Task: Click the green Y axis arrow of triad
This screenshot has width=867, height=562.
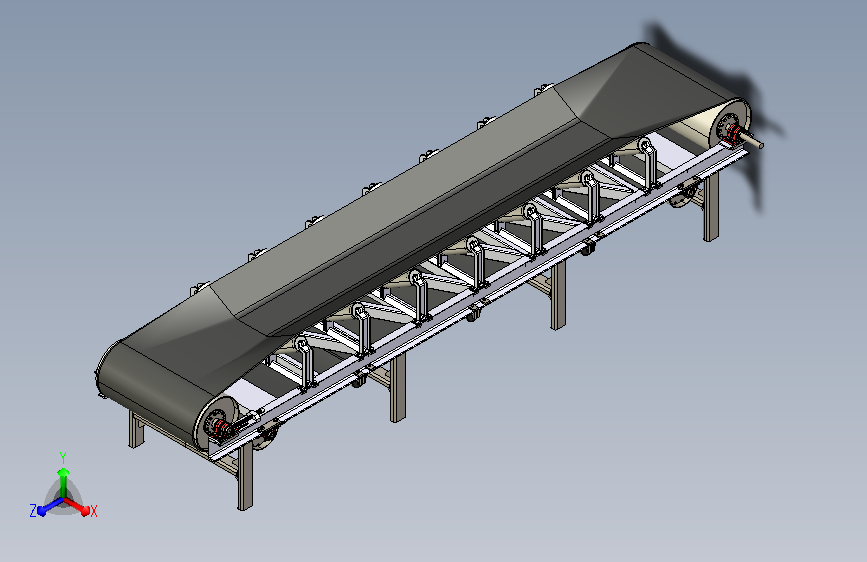Action: (x=64, y=481)
